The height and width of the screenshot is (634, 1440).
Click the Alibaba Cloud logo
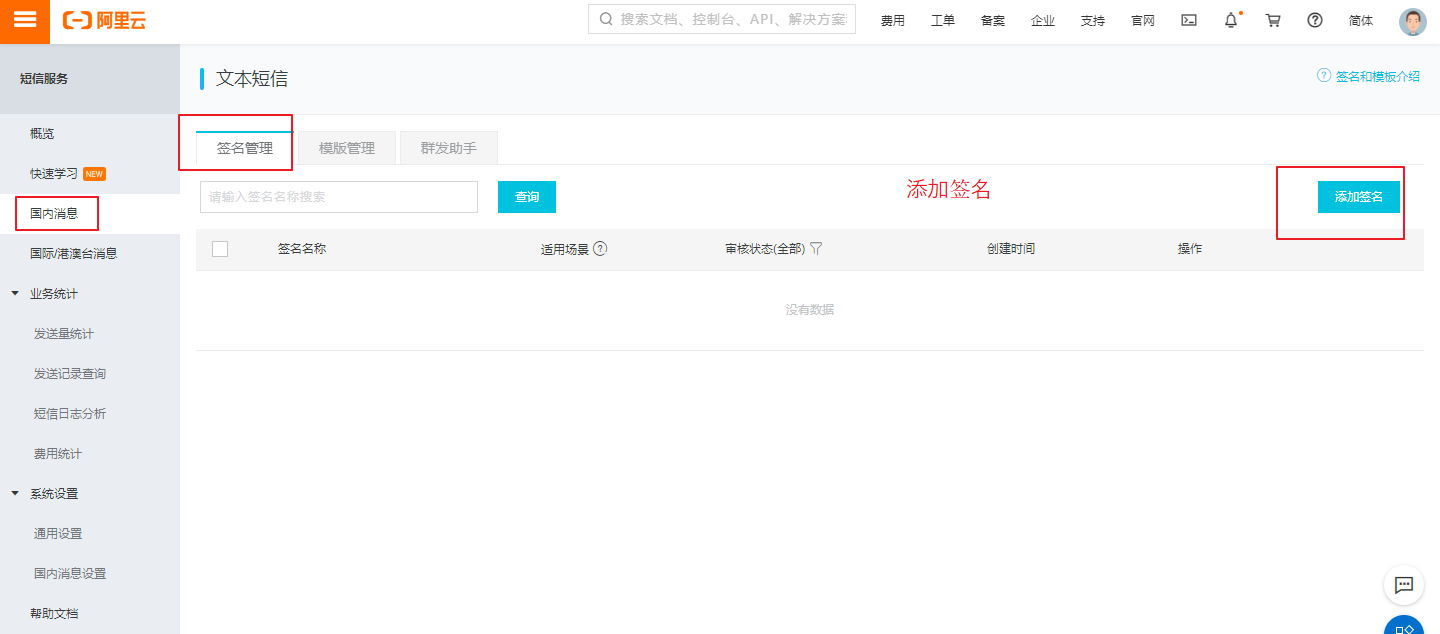pyautogui.click(x=104, y=21)
